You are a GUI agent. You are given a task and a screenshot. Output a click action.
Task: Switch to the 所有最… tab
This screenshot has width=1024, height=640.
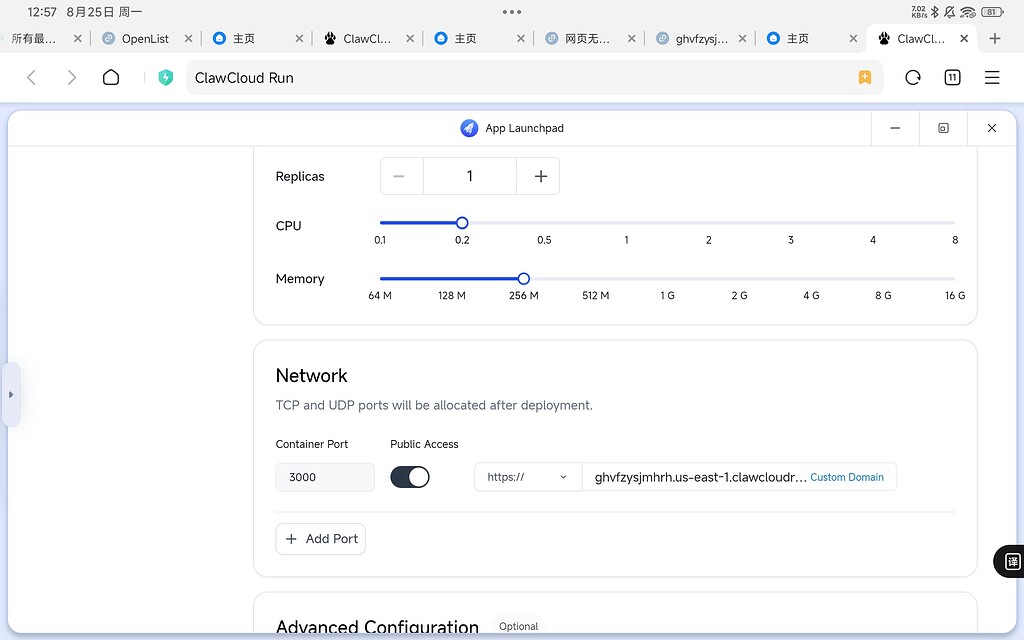click(34, 39)
